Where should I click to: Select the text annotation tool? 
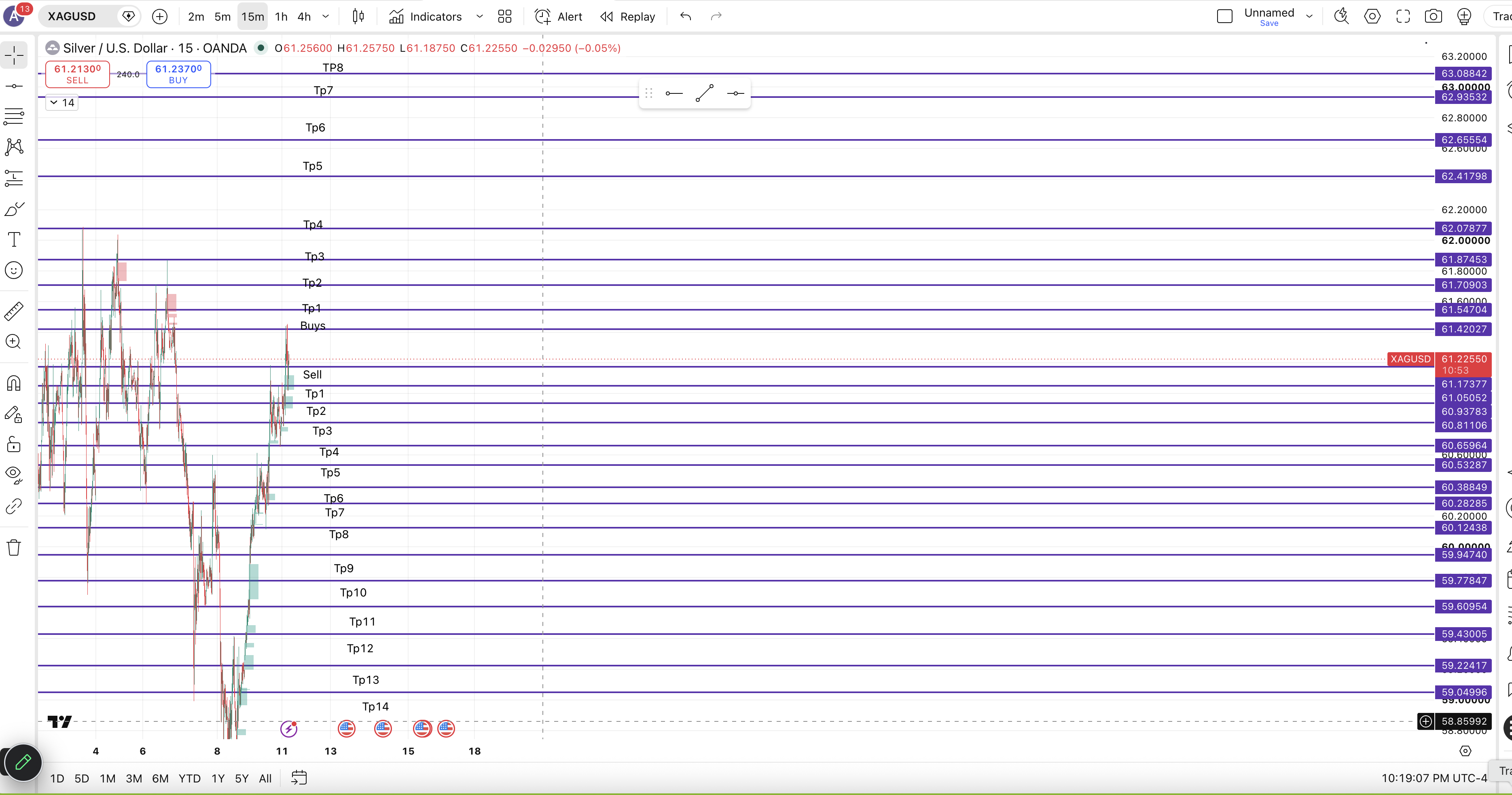click(14, 239)
